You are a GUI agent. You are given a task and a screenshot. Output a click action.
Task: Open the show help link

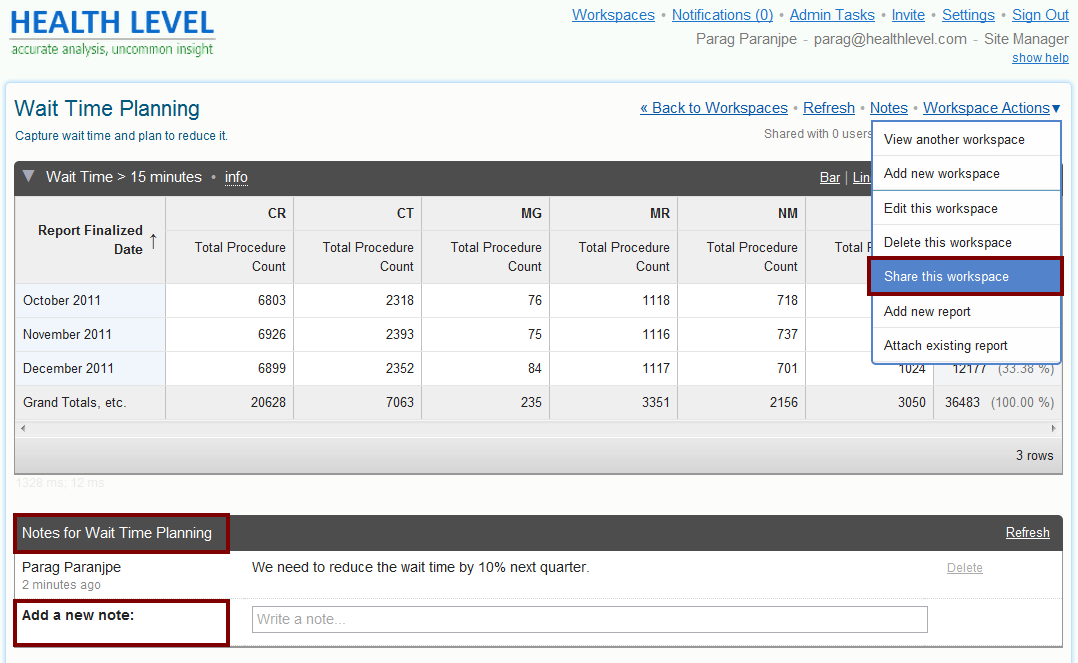1040,58
